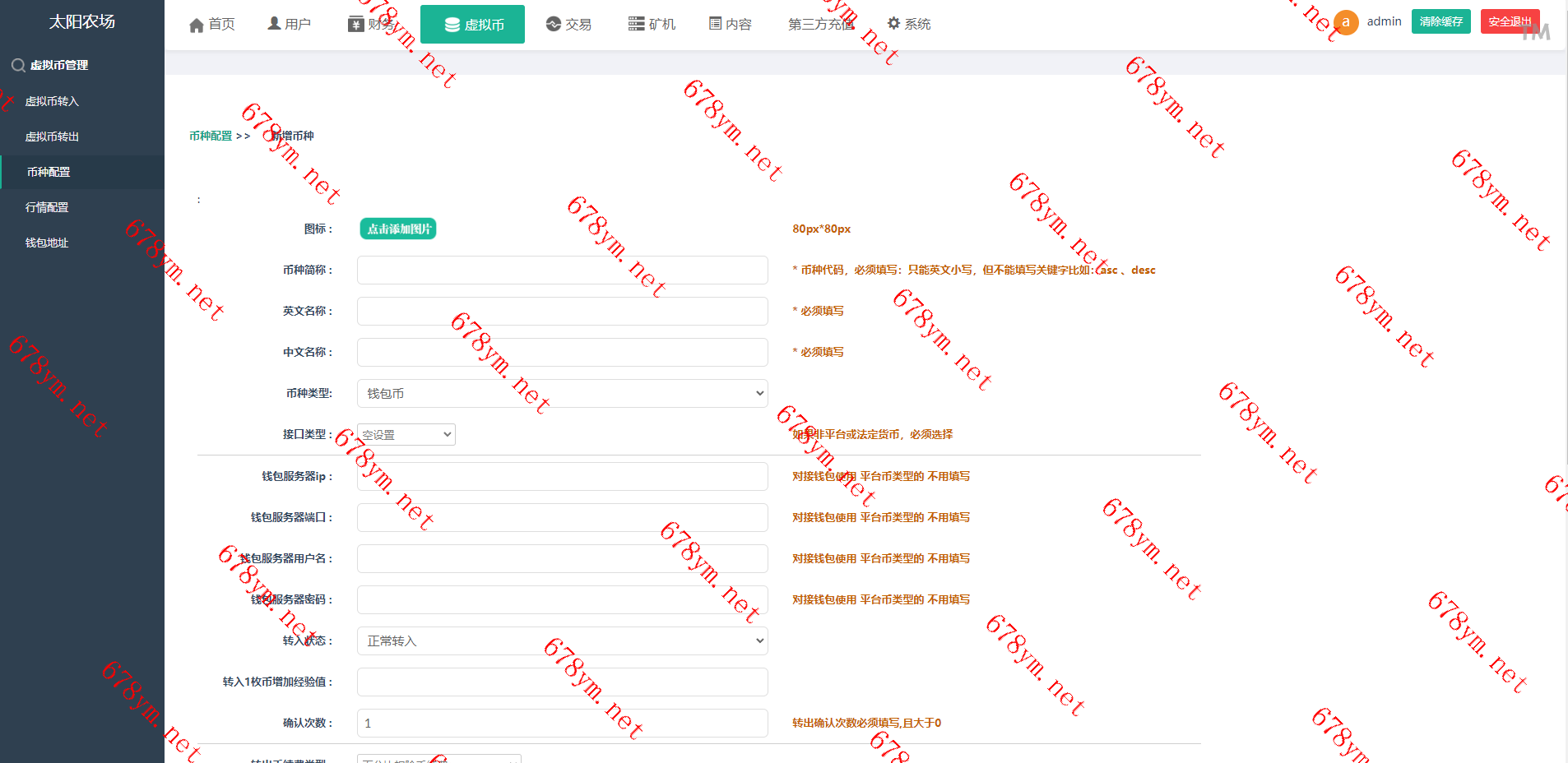The image size is (1568, 763).
Task: Click the system gear icon
Action: (x=893, y=24)
